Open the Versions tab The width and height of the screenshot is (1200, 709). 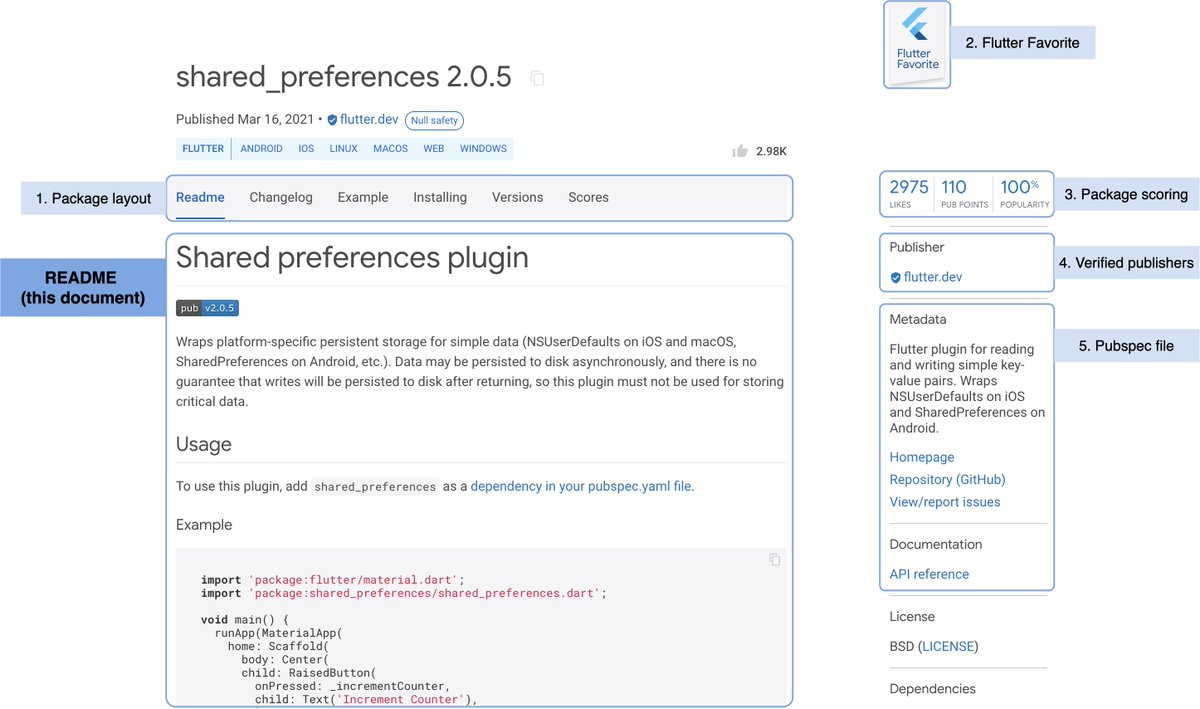[x=517, y=197]
